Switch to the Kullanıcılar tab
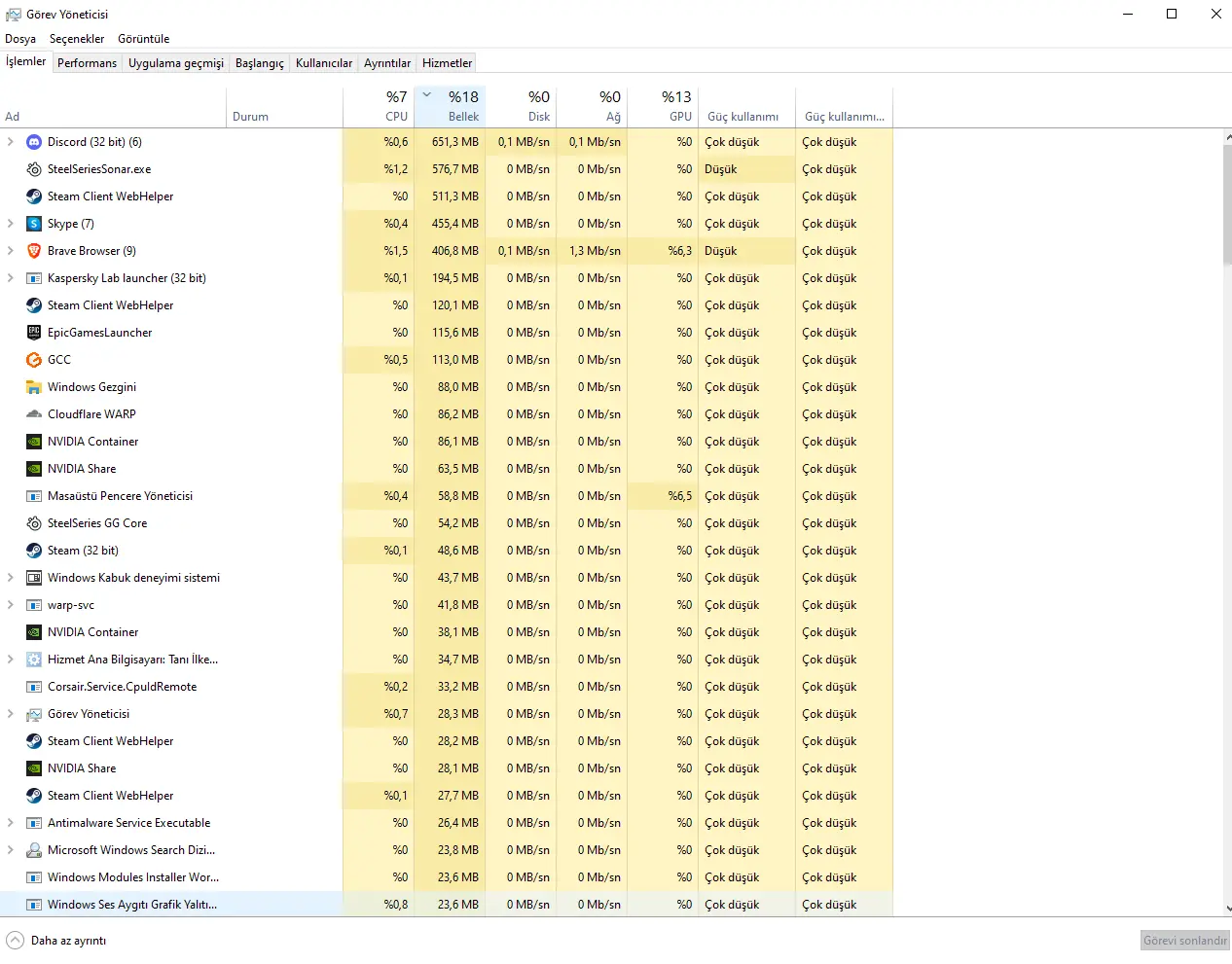1232x964 pixels. [x=324, y=63]
